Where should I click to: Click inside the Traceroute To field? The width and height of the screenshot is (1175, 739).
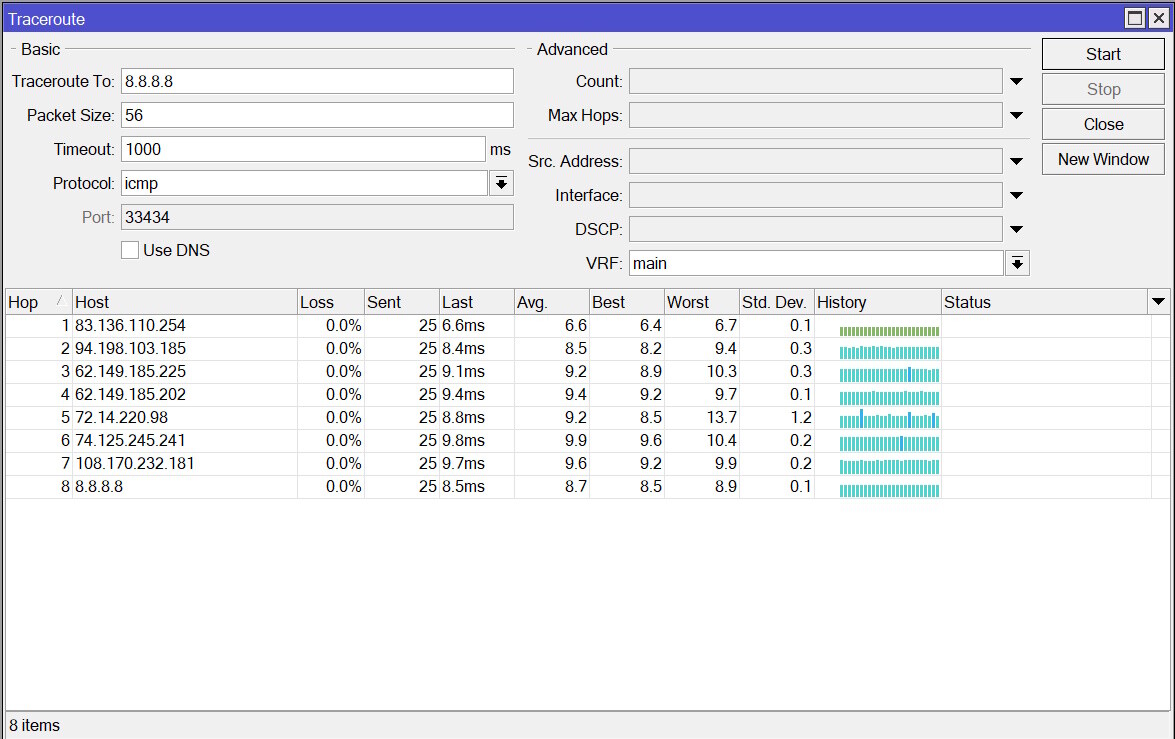tap(317, 81)
